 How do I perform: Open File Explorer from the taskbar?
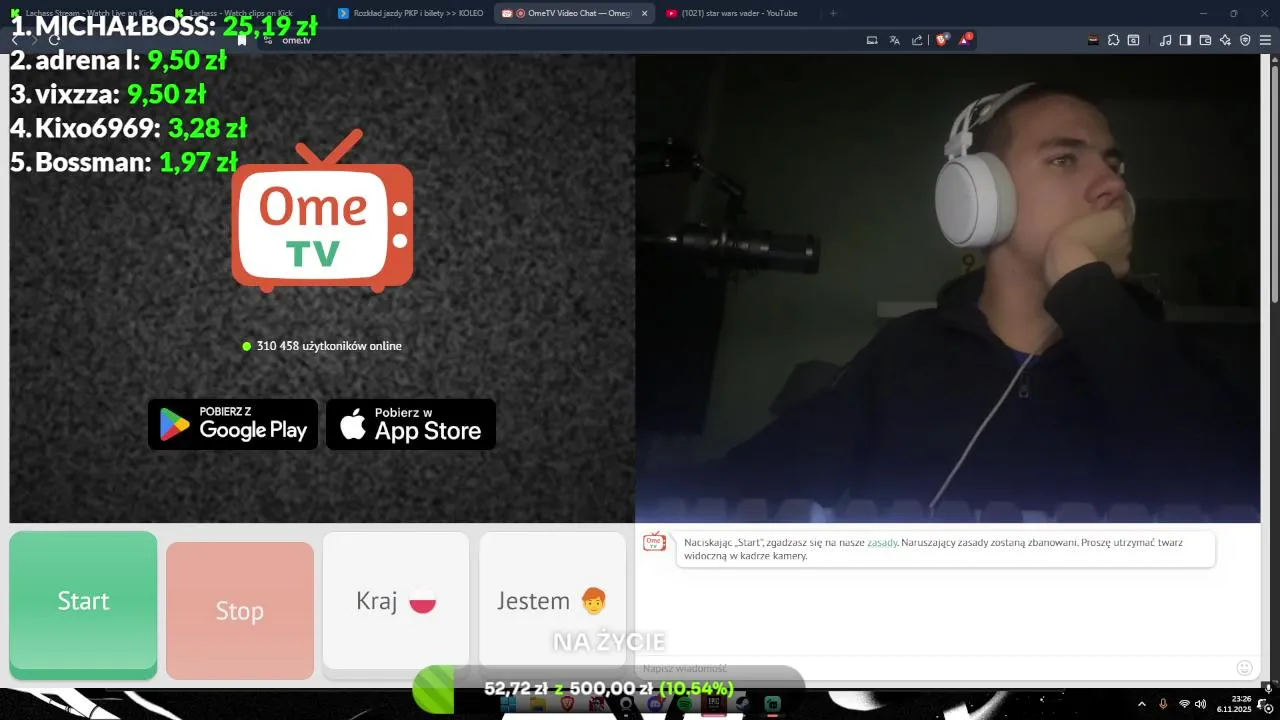point(538,704)
